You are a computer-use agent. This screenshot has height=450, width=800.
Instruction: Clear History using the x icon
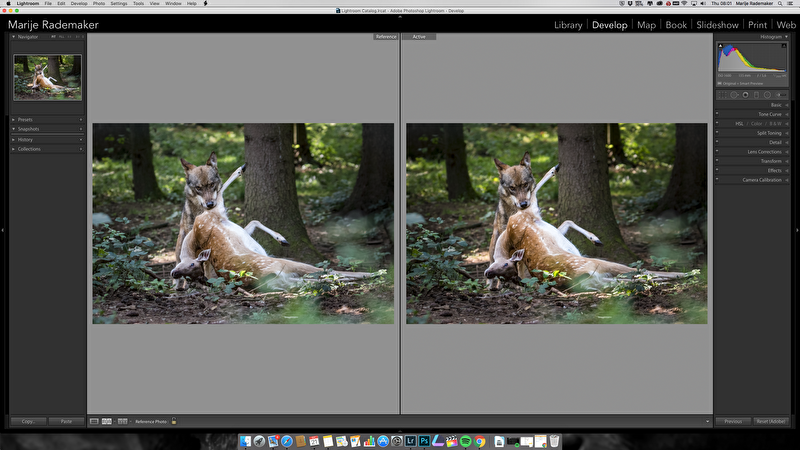[81, 139]
